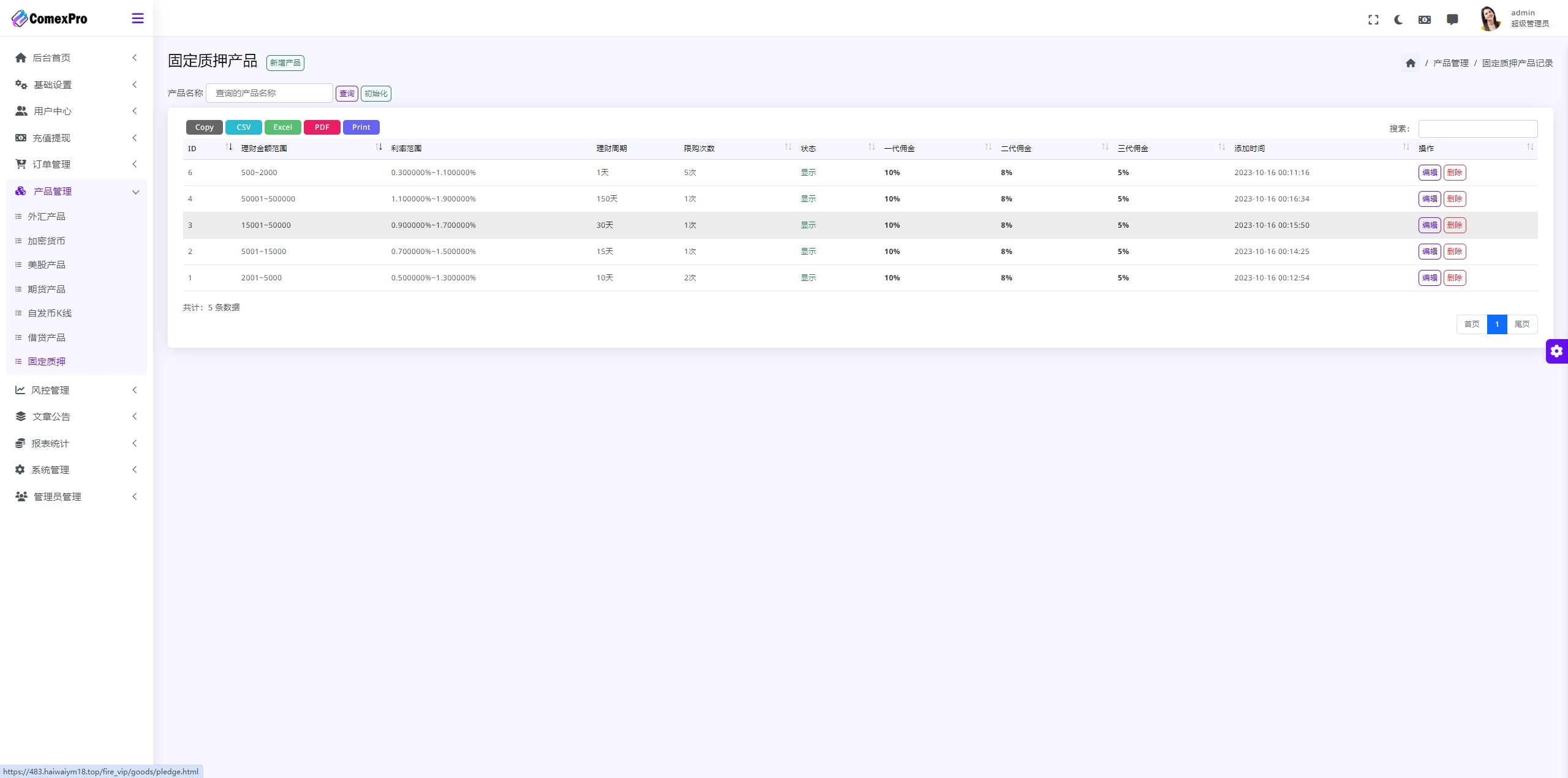Click the PDF export icon

coord(322,126)
